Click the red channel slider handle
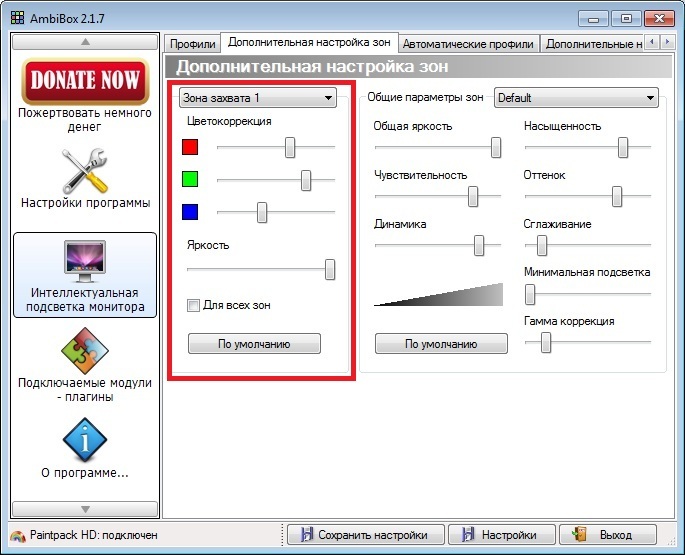685x555 pixels. [290, 147]
